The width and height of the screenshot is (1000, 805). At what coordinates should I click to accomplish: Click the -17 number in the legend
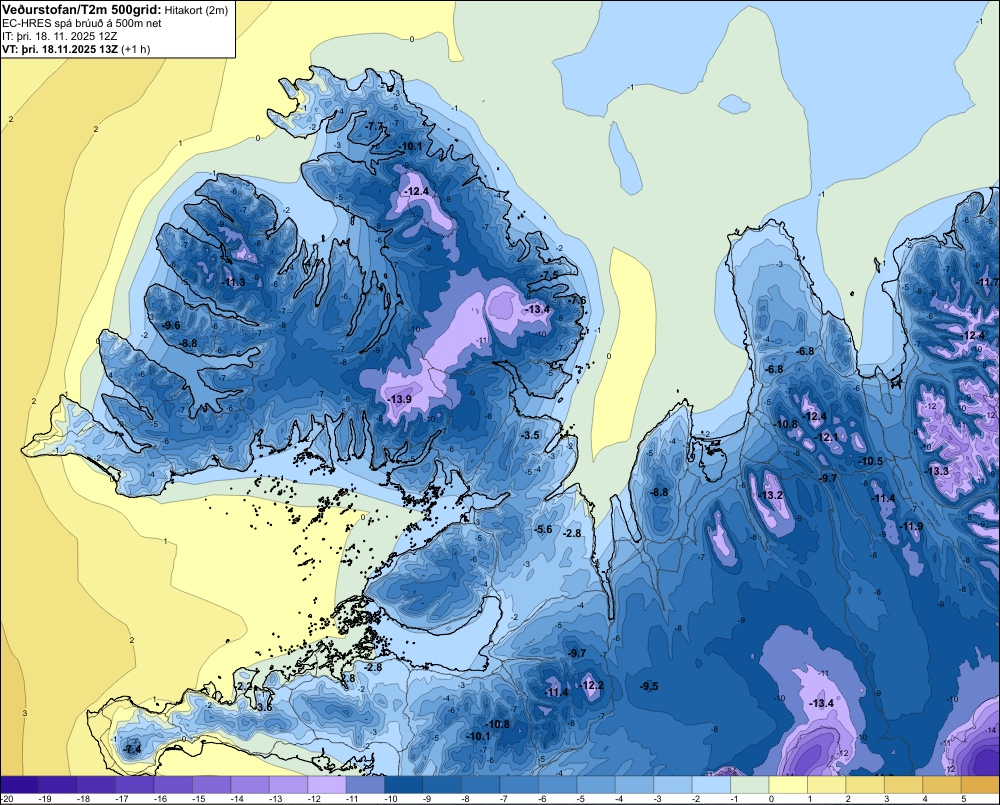coord(121,799)
